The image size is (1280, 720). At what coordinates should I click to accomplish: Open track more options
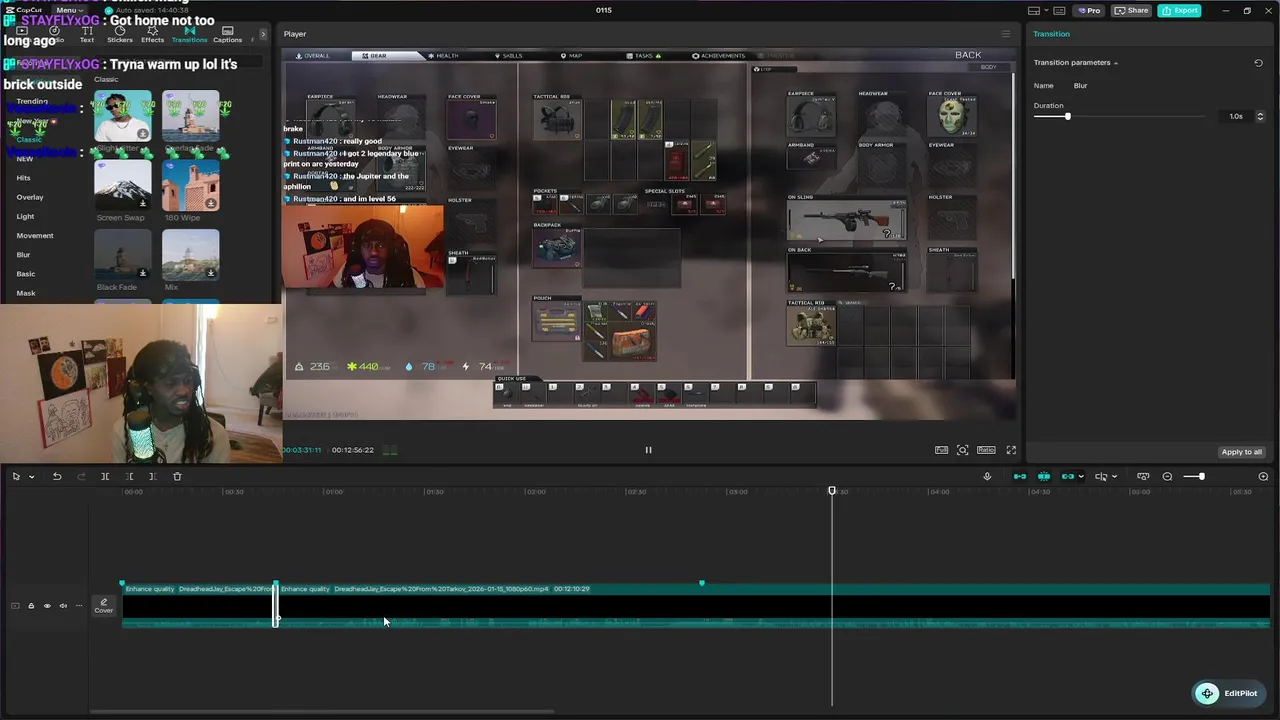(x=79, y=606)
